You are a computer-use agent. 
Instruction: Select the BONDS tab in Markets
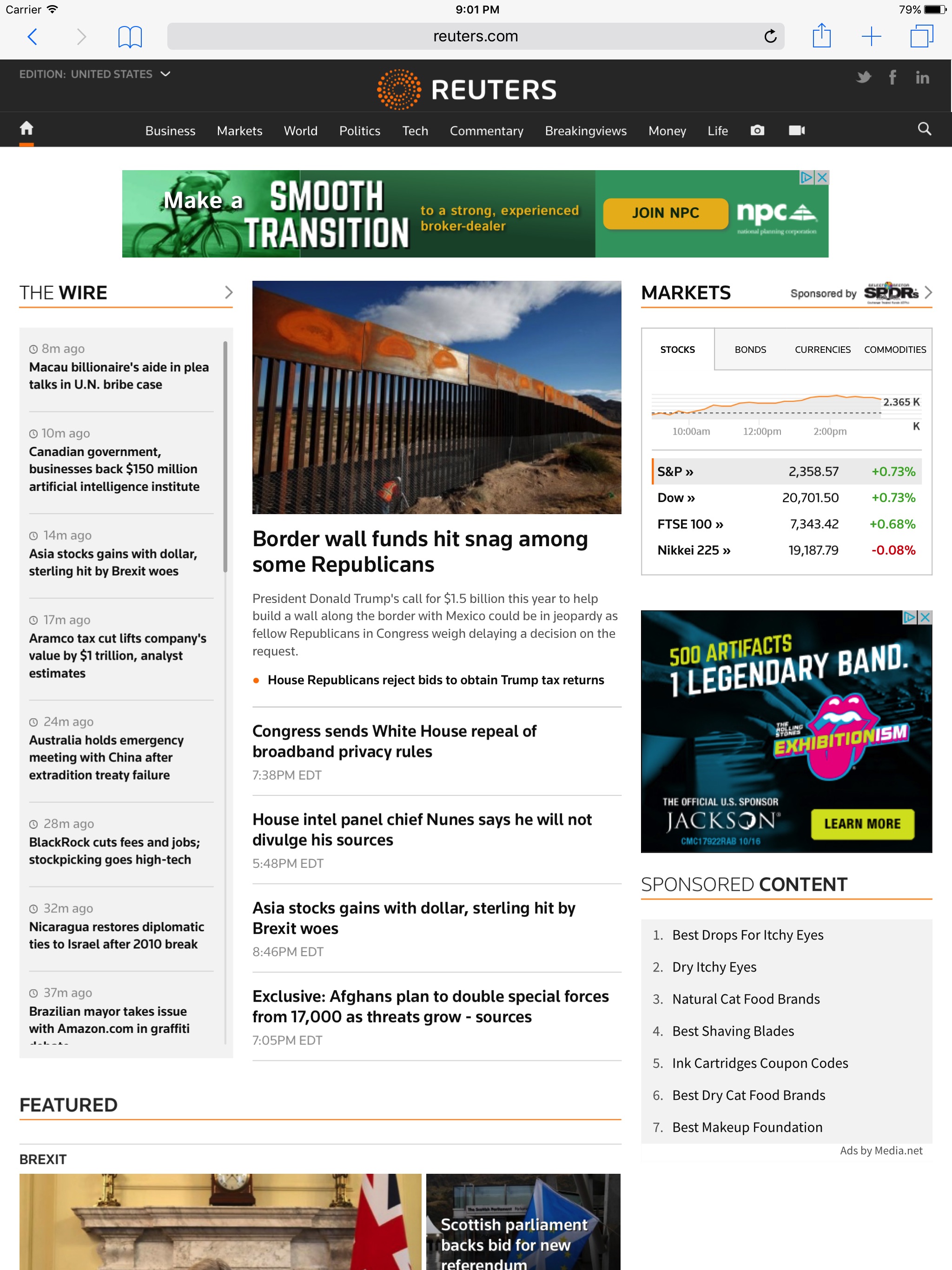click(x=749, y=349)
